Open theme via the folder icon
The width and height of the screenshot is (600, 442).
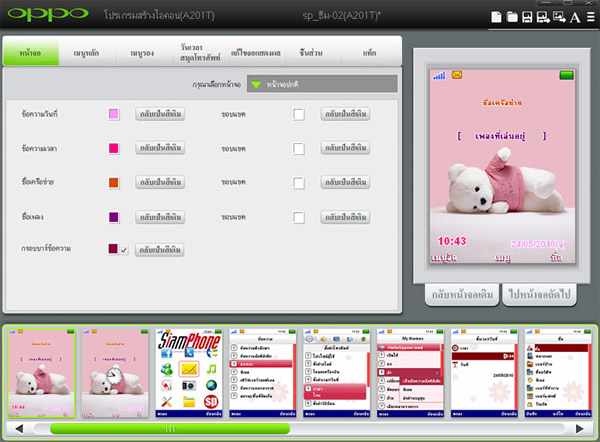512,17
